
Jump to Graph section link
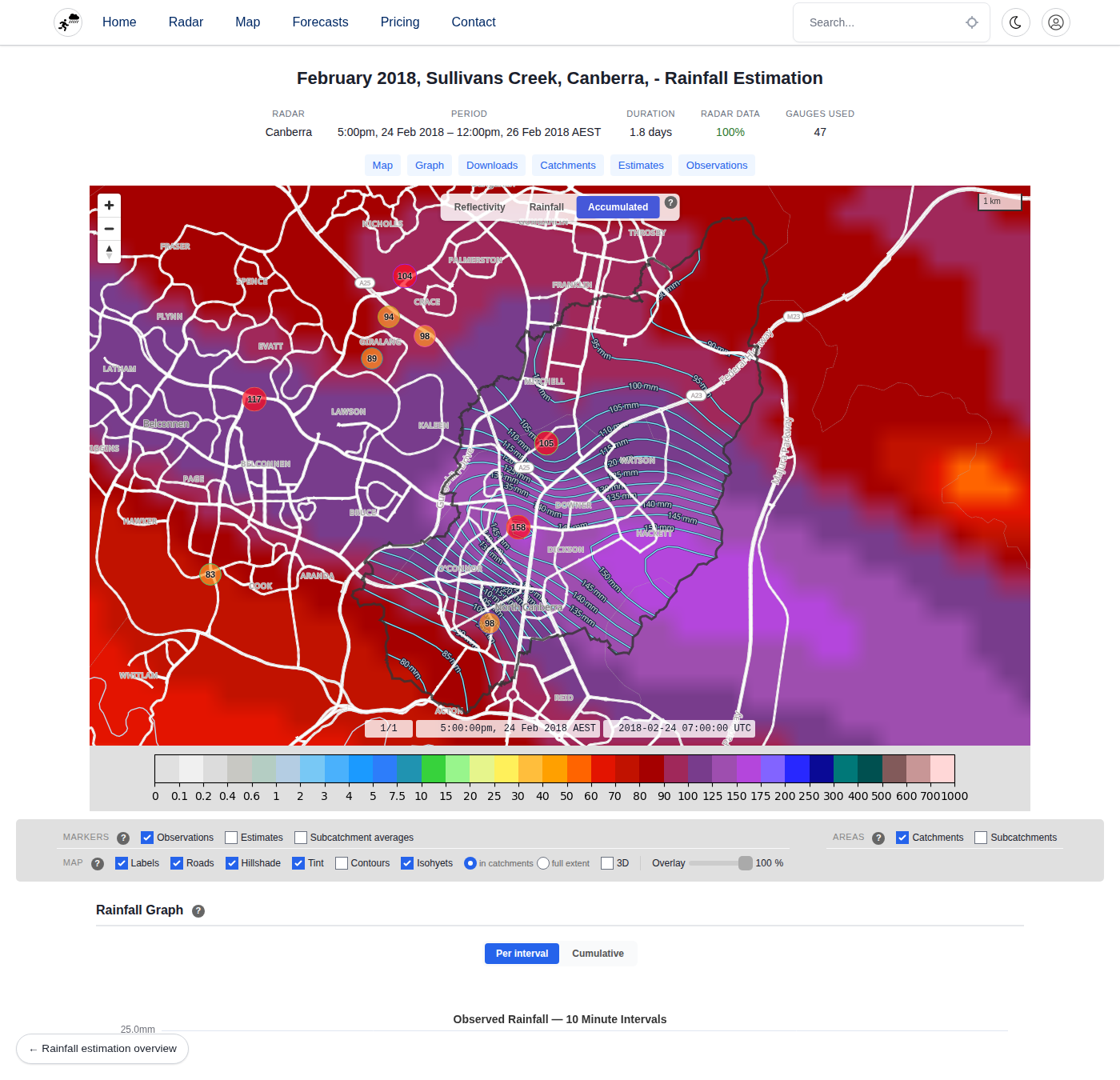tap(430, 166)
